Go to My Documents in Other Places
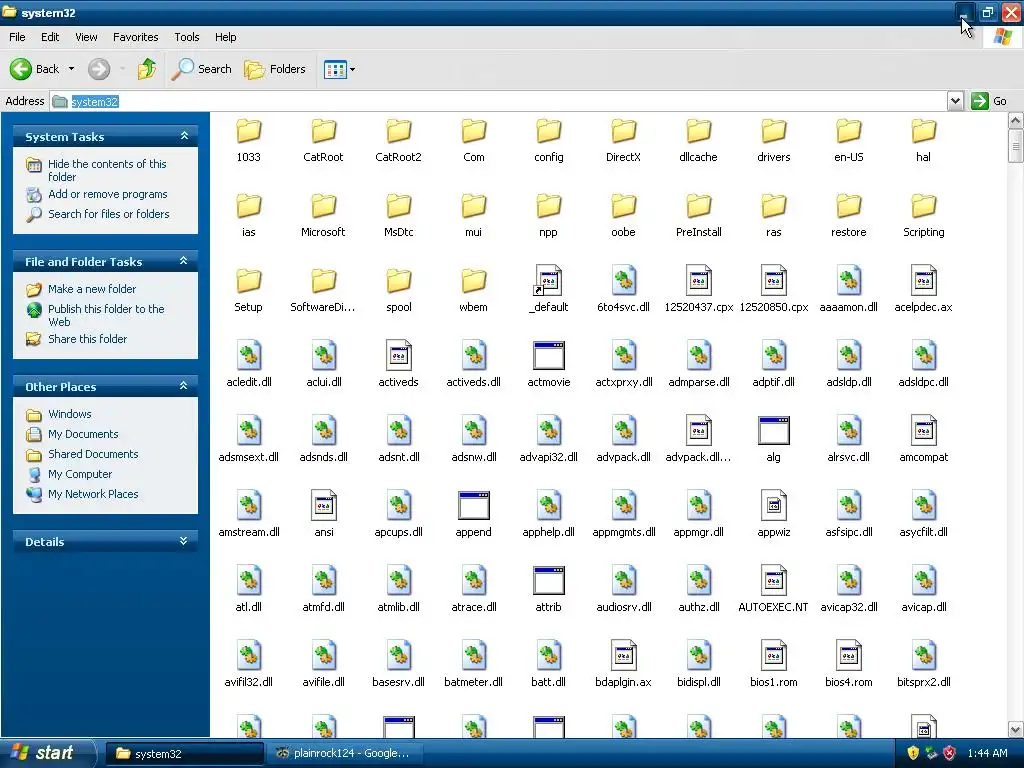Viewport: 1024px width, 768px height. pos(83,434)
